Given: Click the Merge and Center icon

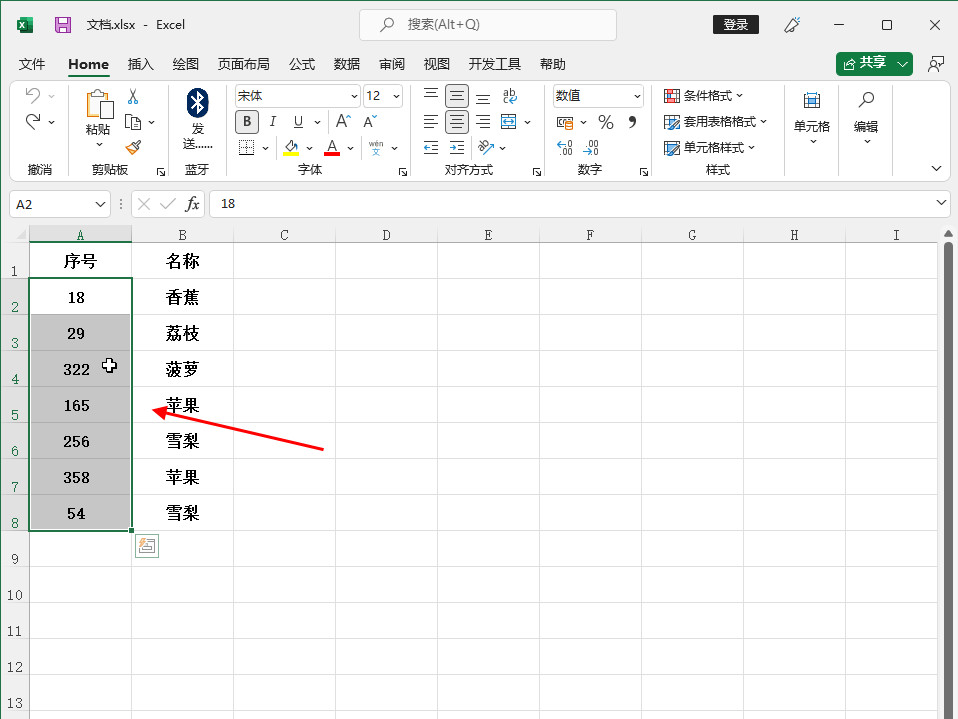Looking at the screenshot, I should (x=508, y=122).
